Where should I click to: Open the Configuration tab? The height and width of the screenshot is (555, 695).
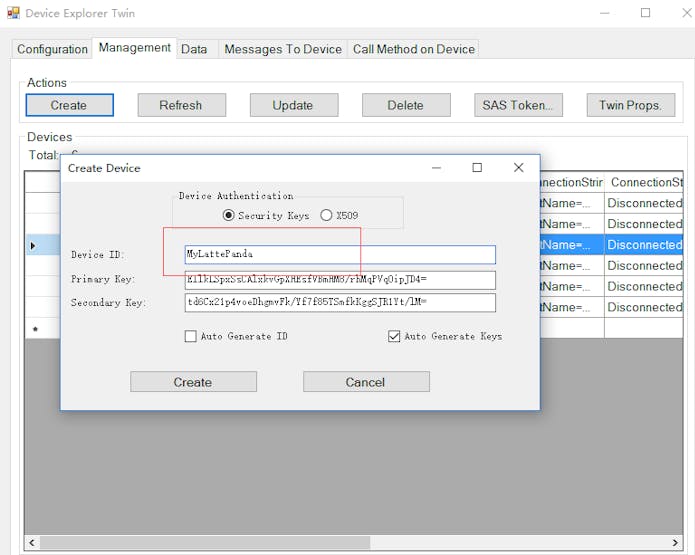click(52, 49)
